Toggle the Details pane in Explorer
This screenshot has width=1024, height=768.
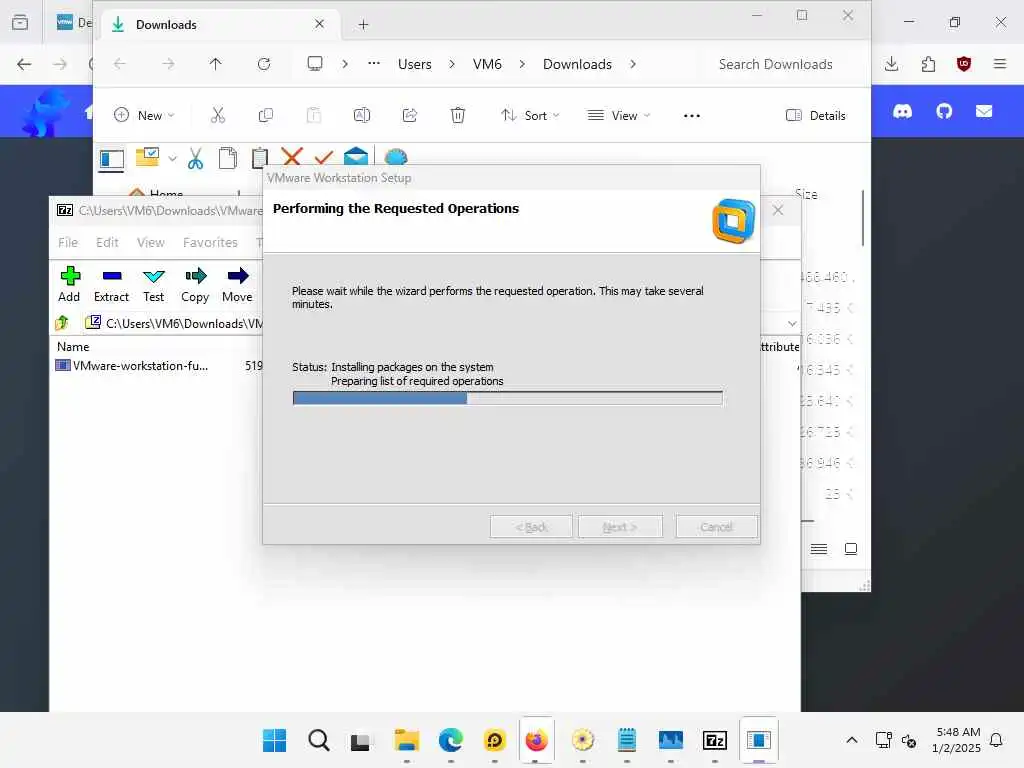coord(815,116)
